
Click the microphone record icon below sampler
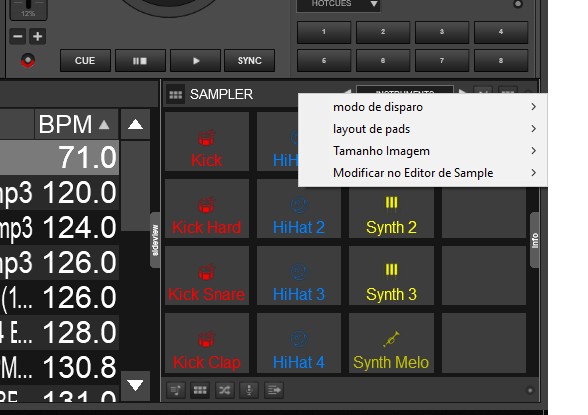[249, 390]
